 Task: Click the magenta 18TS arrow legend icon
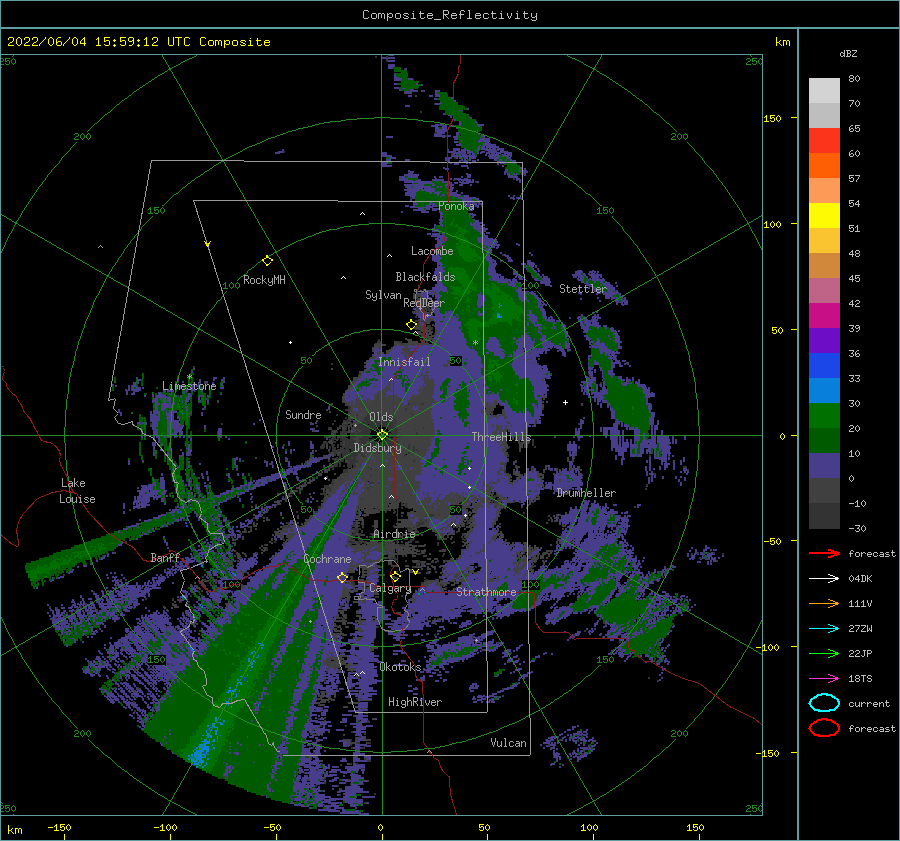[x=824, y=679]
